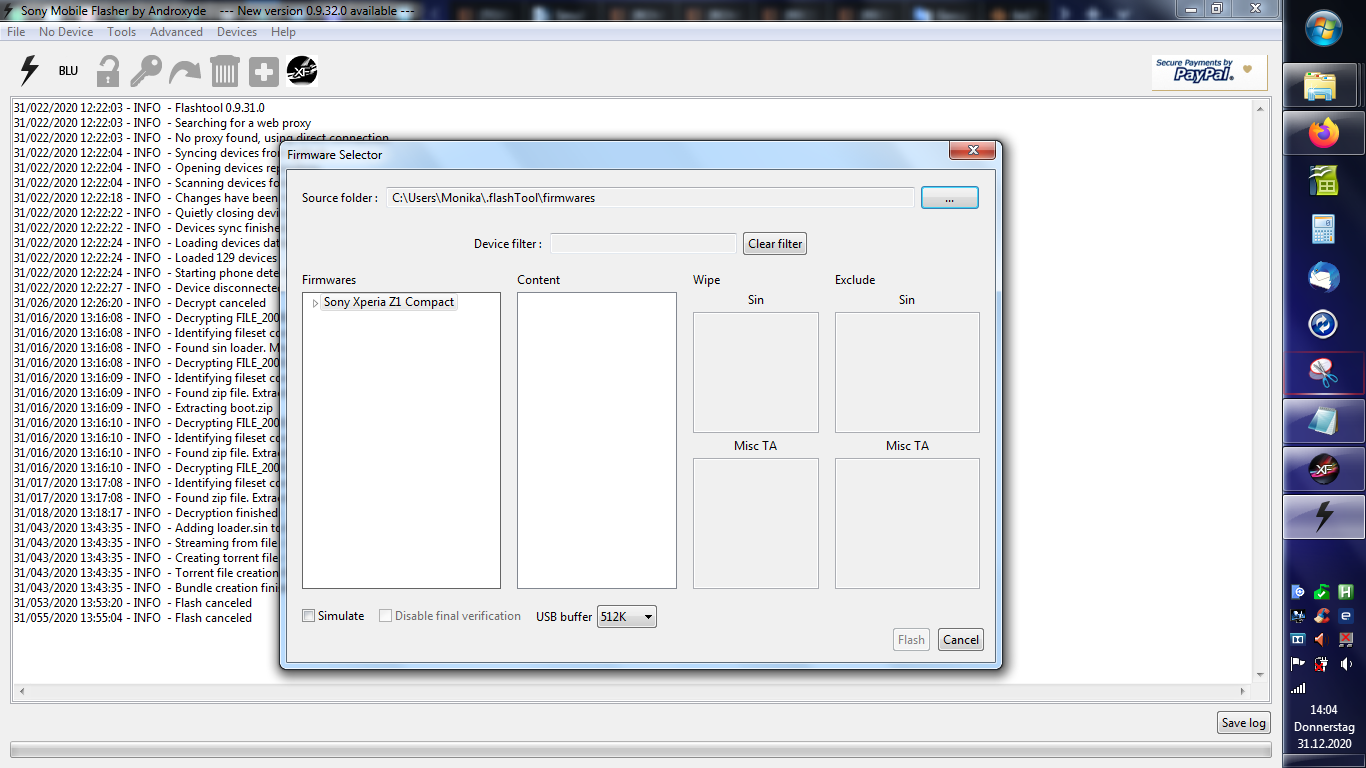1366x768 pixels.
Task: Click the Dolby audio tray icon
Action: click(1298, 639)
